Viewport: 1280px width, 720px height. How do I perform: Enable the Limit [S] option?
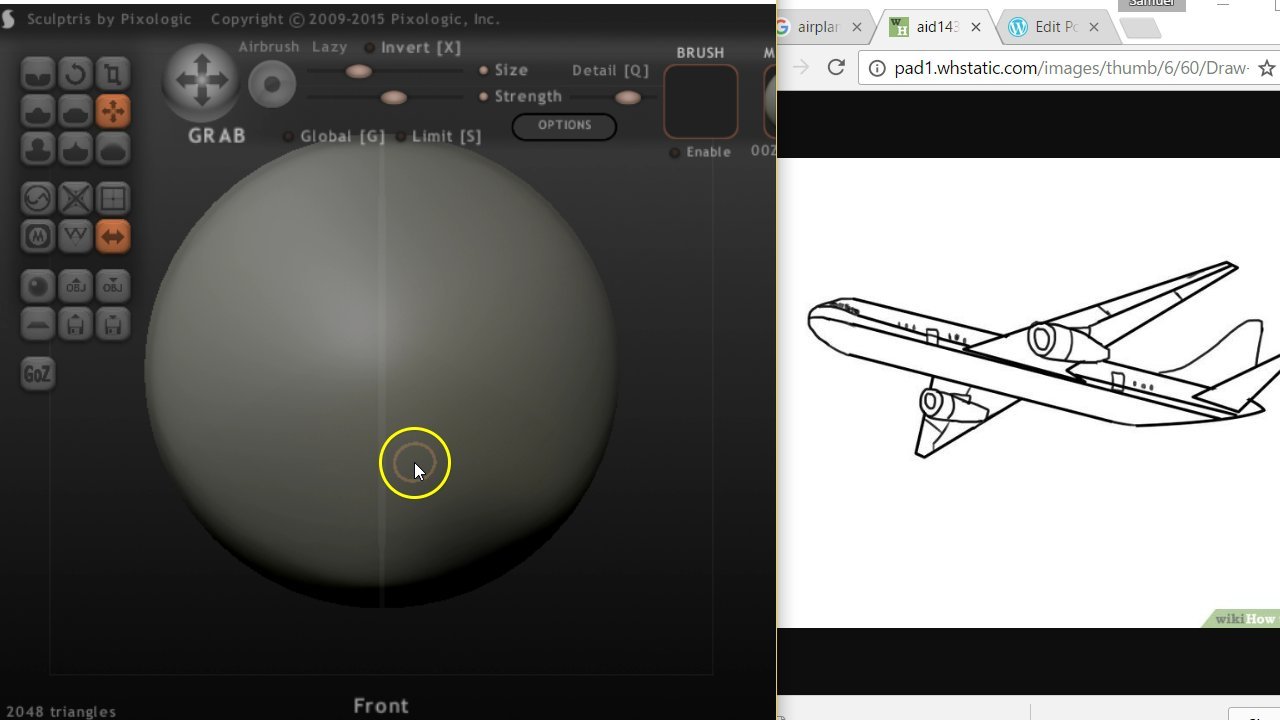click(x=401, y=135)
